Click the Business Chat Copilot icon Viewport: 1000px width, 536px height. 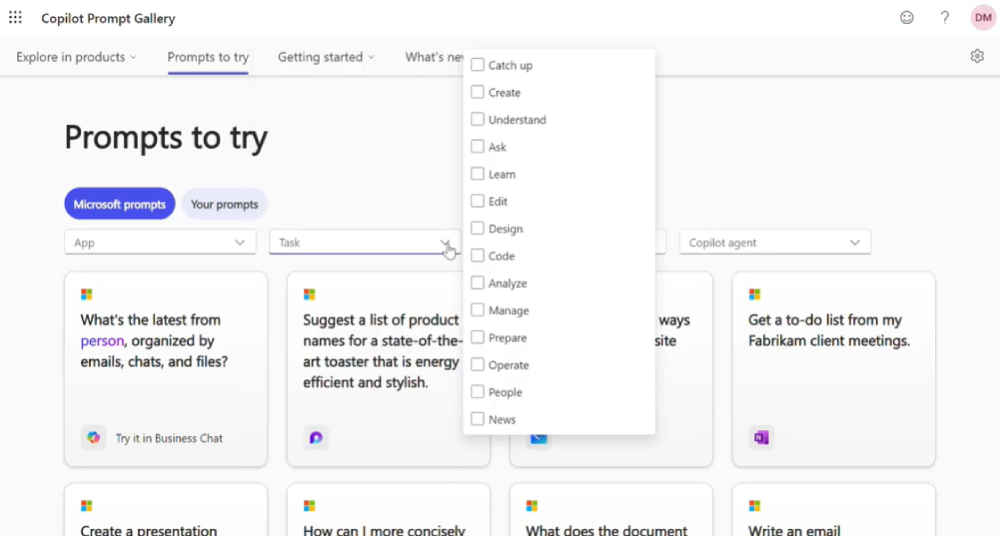click(x=94, y=438)
